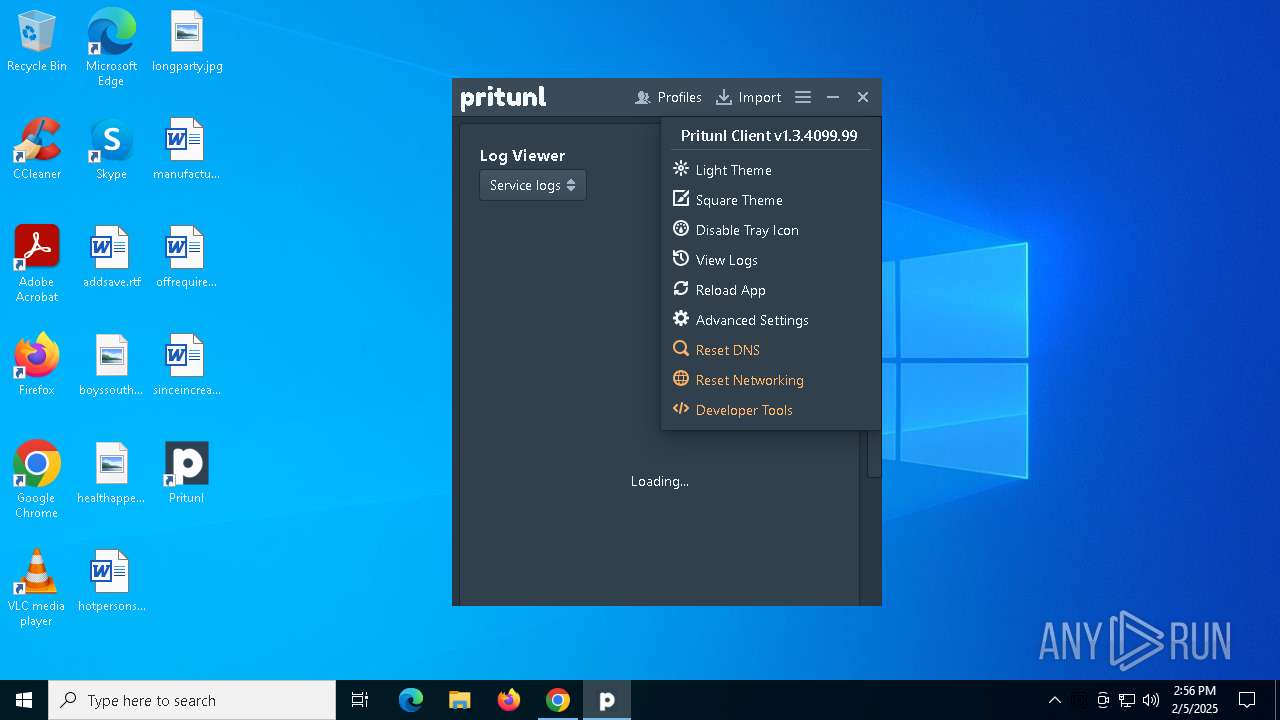Select the boyssouth... image file icon

tap(111, 366)
